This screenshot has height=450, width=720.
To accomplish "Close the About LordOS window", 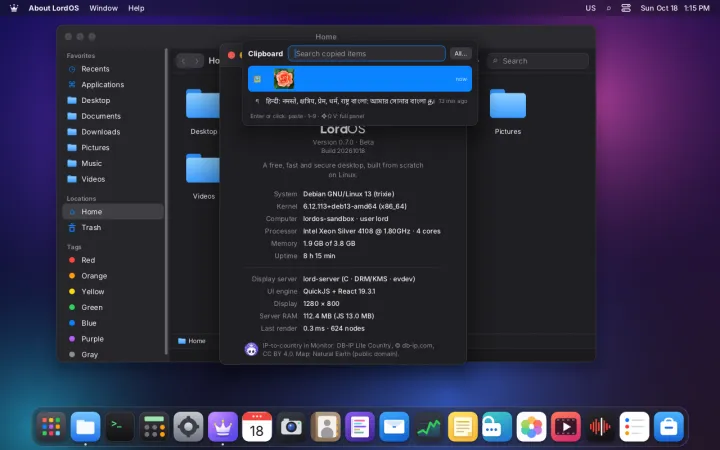I will (x=231, y=55).
